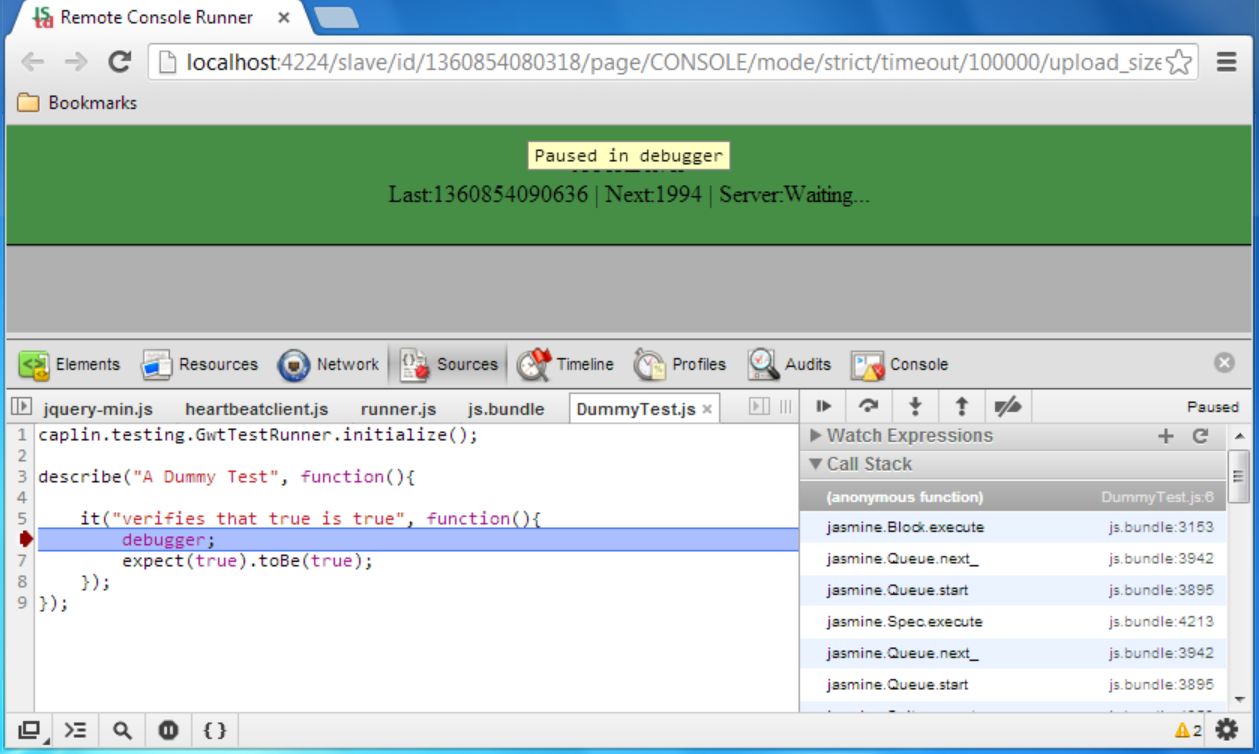The width and height of the screenshot is (1259, 754).
Task: Open the devtools settings gear
Action: tap(1226, 731)
